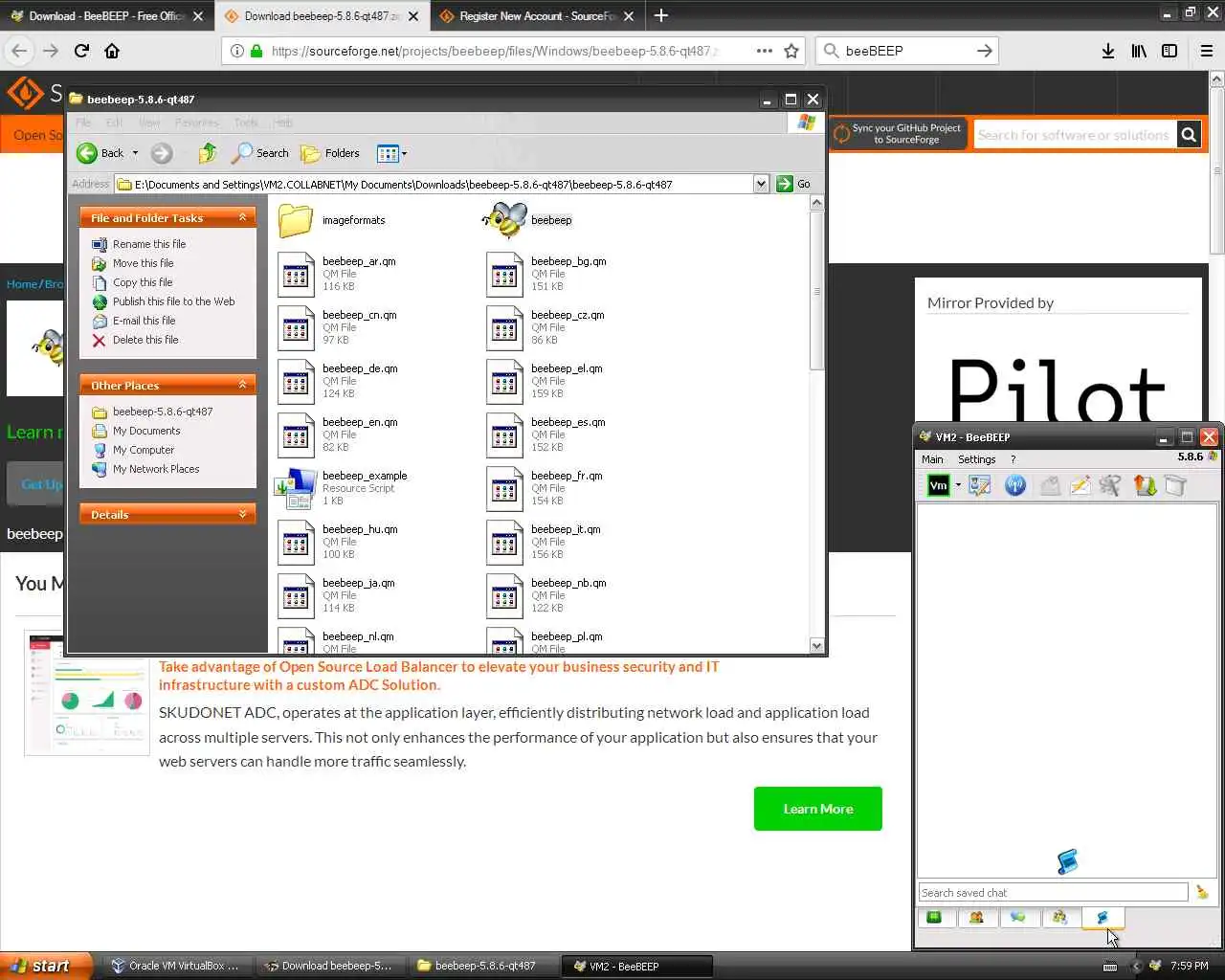
Task: Switch to the green home tab in BeeBEEP
Action: [935, 918]
